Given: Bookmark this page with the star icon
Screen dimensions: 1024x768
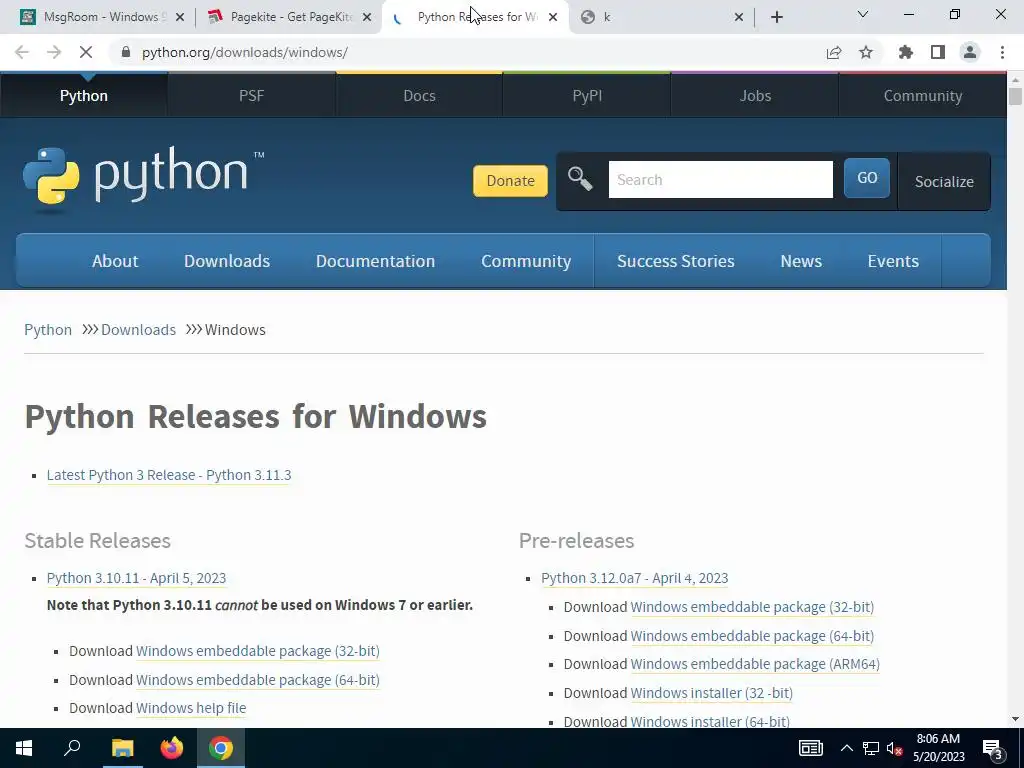Looking at the screenshot, I should [866, 52].
